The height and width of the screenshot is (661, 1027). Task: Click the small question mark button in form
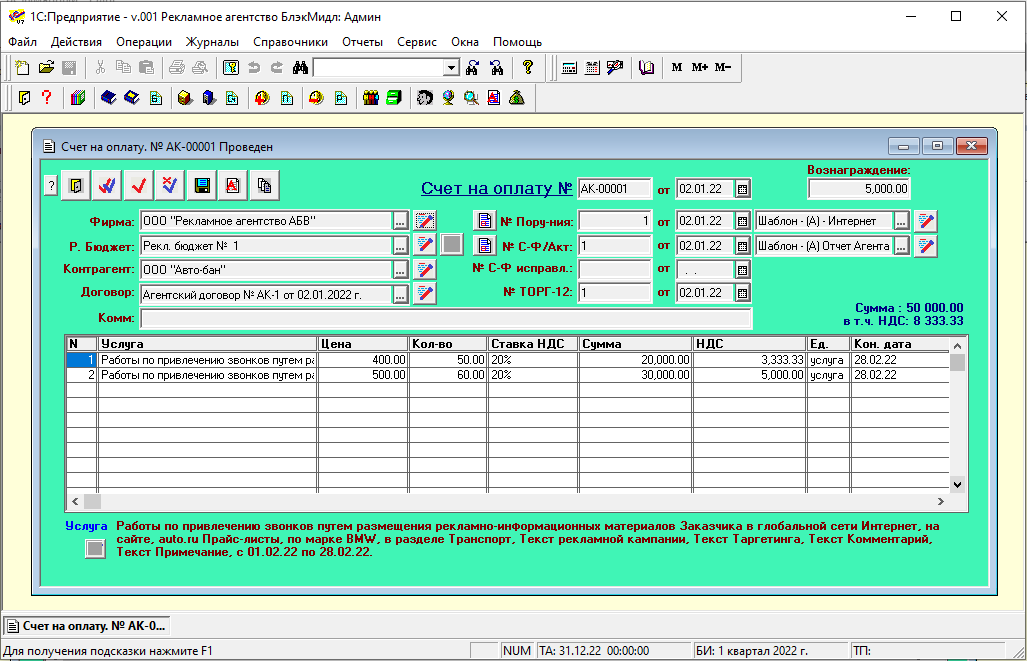tap(51, 186)
